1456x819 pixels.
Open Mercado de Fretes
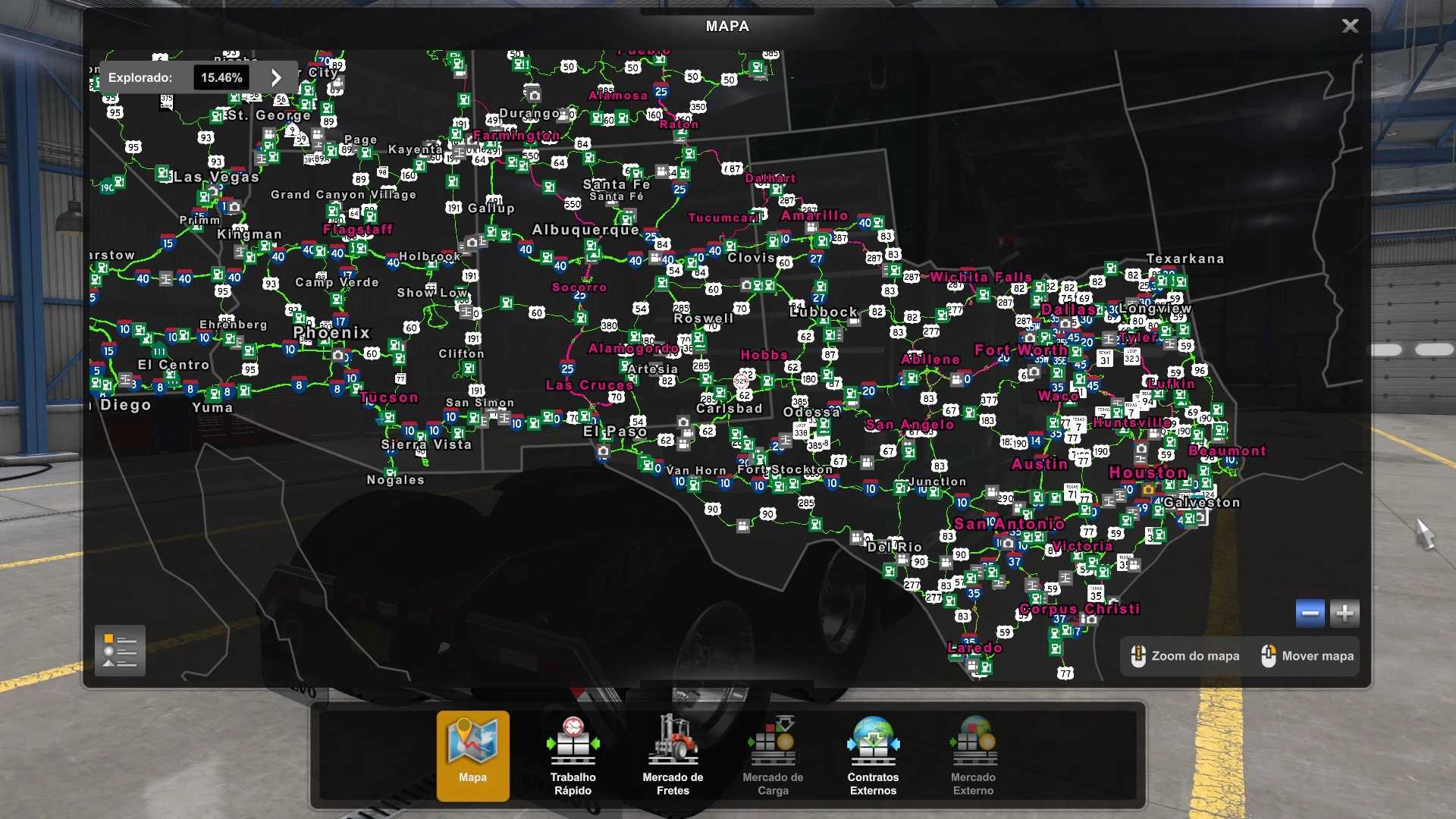coord(673,755)
